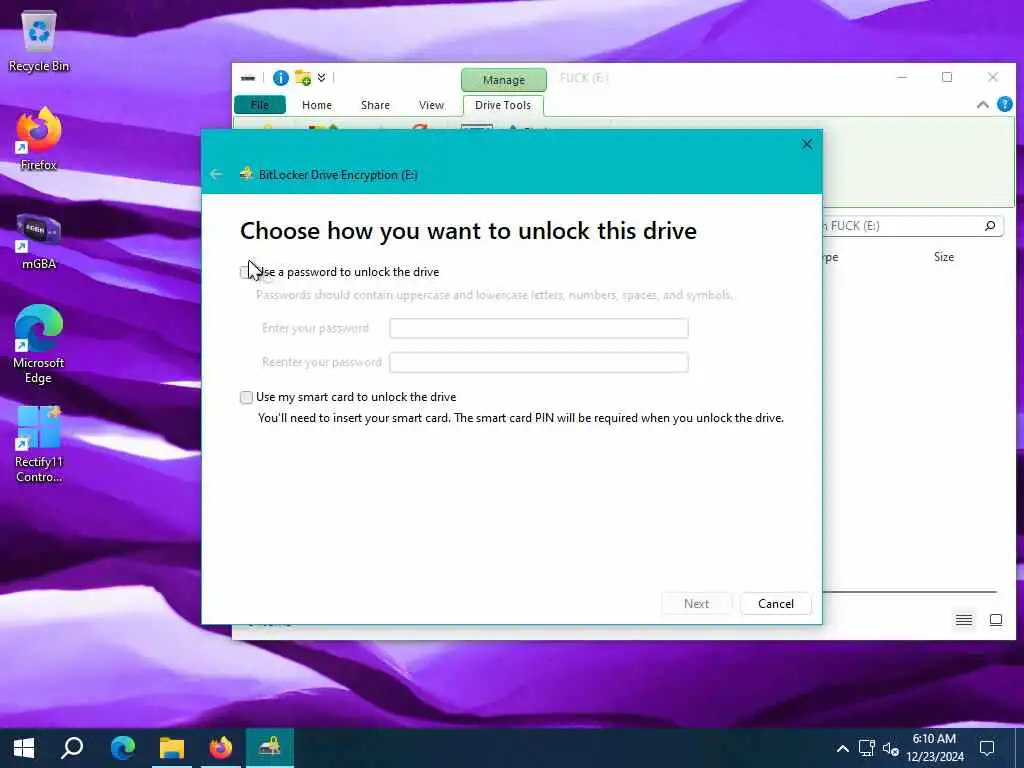The height and width of the screenshot is (768, 1024).
Task: Collapse the Explorer ribbon with the chevron
Action: click(982, 104)
